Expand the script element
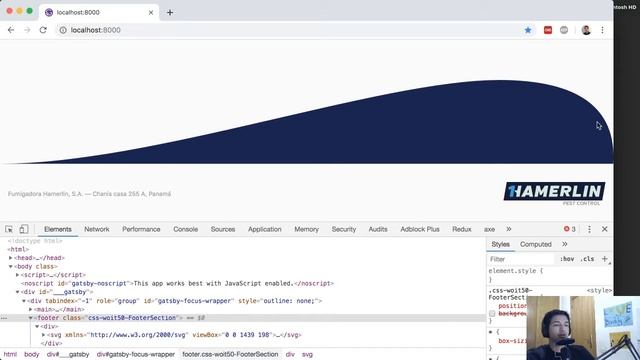640x360 pixels. pyautogui.click(x=18, y=275)
